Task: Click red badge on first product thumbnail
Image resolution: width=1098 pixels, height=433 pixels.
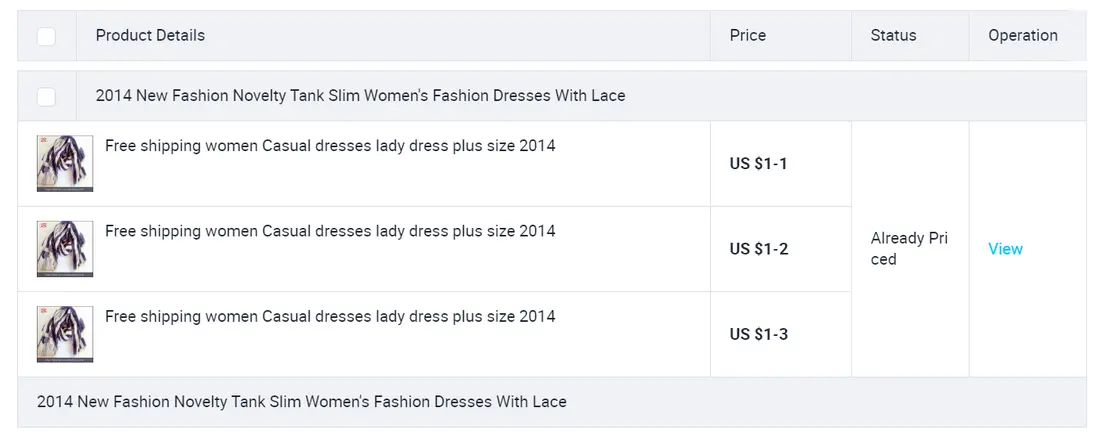Action: coord(42,142)
